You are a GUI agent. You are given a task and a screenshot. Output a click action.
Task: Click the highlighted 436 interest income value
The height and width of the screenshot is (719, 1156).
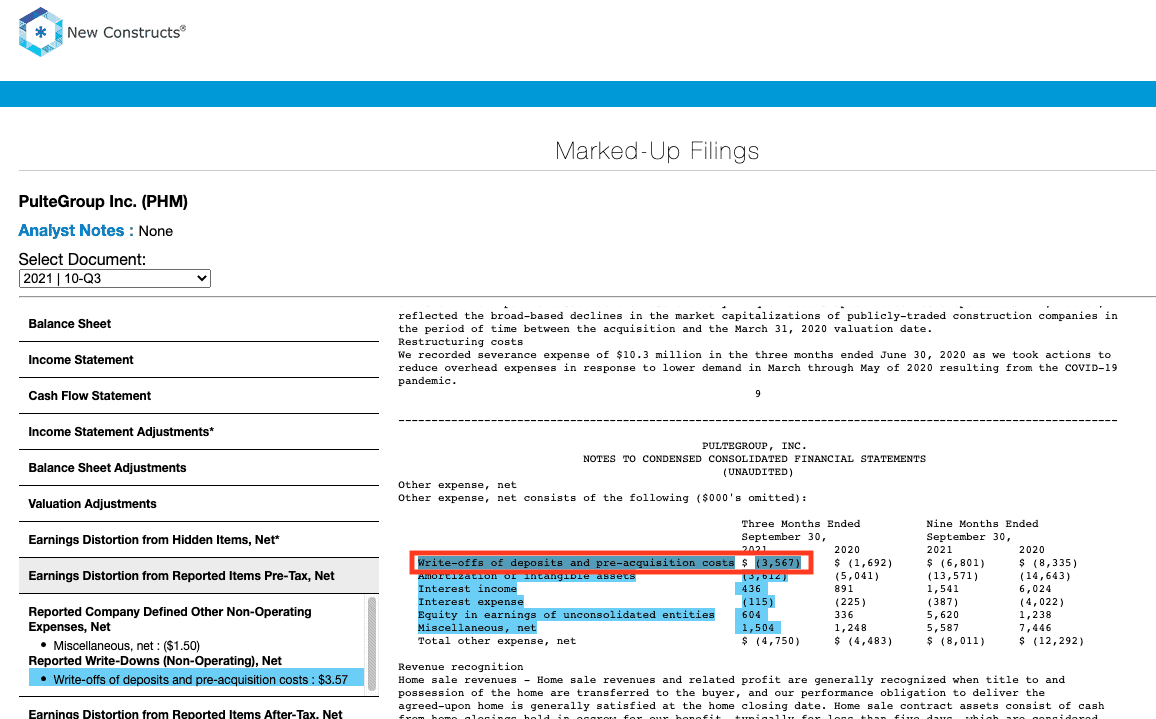[x=751, y=589]
